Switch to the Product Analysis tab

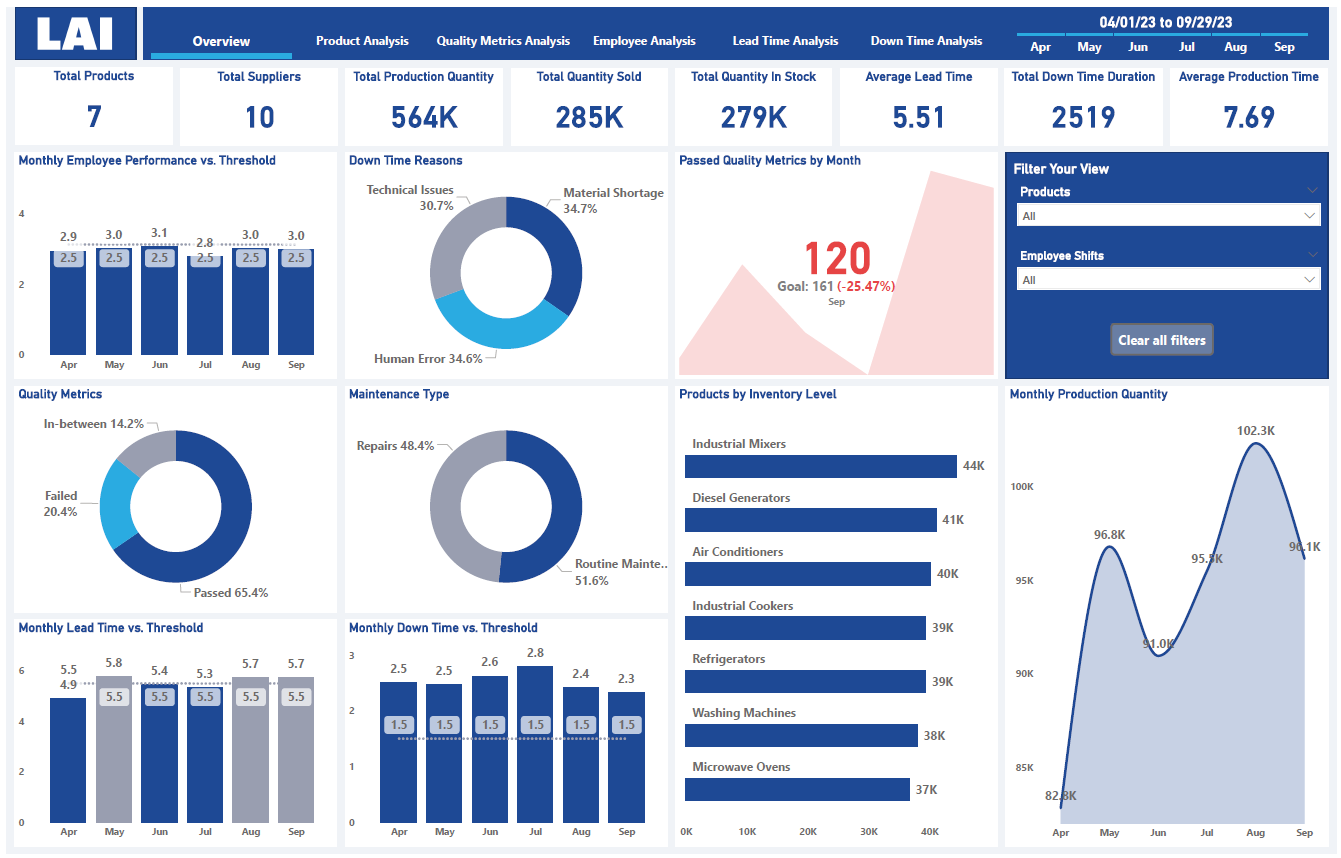(x=362, y=41)
